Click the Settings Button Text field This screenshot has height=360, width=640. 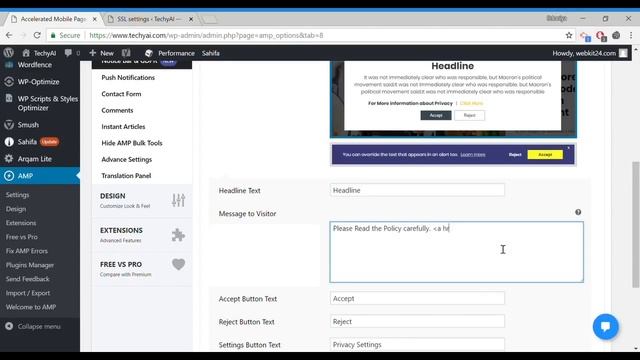click(x=417, y=344)
